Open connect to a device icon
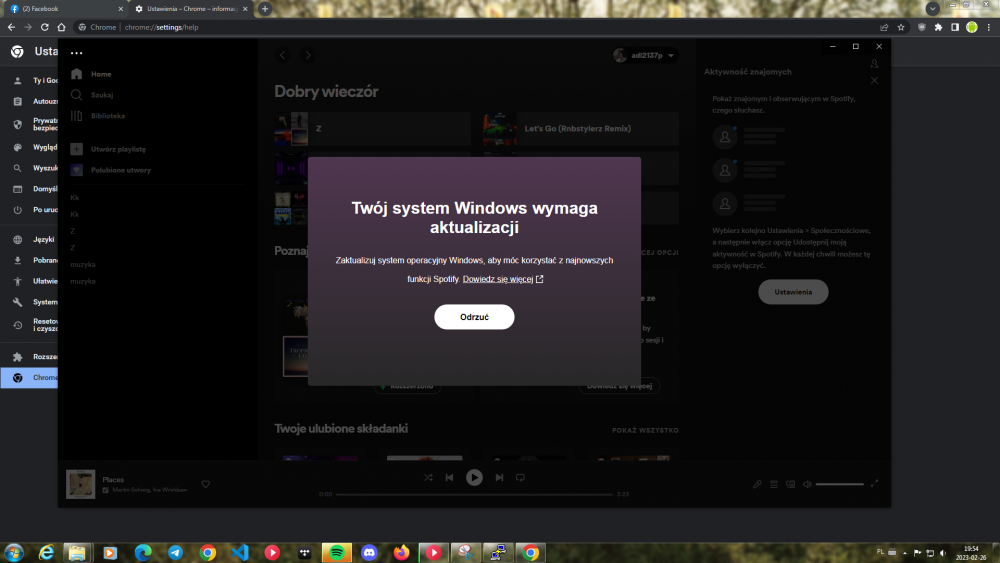Screen dimensions: 1000x563 [x=791, y=485]
